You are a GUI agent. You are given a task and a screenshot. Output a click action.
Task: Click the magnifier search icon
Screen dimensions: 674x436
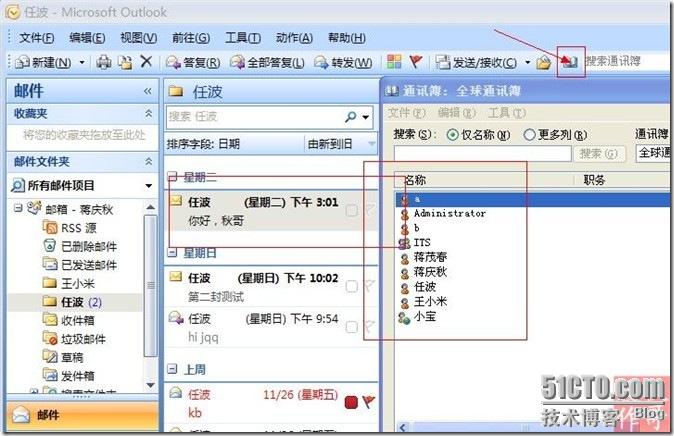point(351,117)
